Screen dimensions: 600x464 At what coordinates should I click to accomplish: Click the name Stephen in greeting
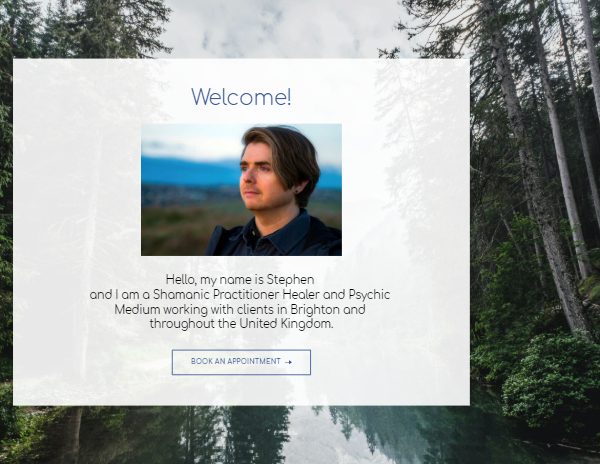(290, 280)
